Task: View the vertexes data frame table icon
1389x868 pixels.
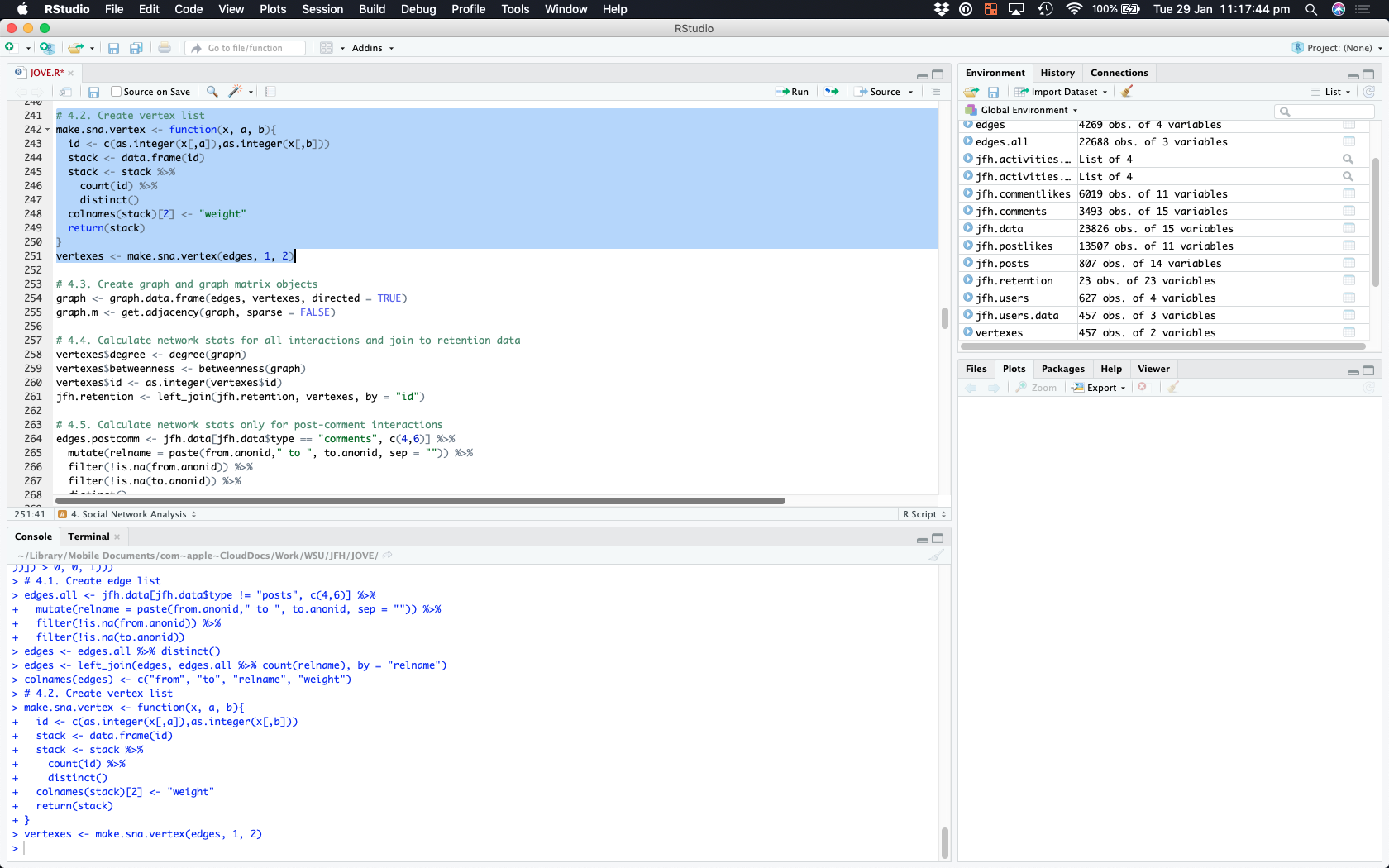Action: point(1348,333)
